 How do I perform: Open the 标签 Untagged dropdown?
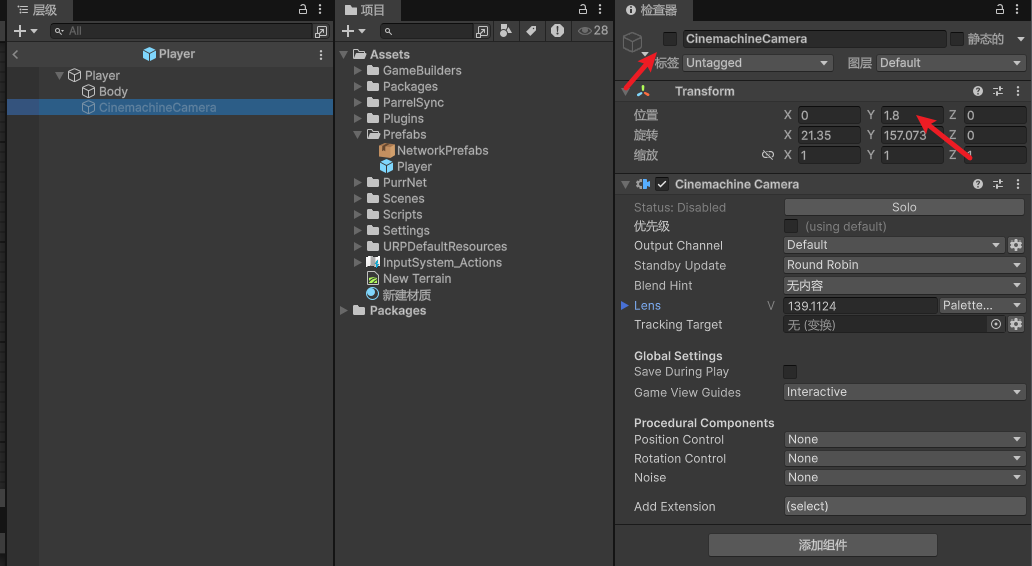(x=758, y=63)
